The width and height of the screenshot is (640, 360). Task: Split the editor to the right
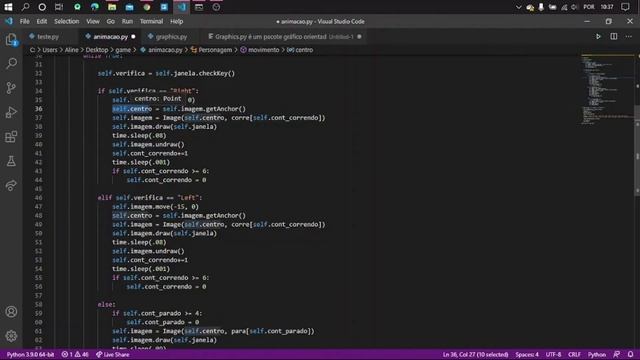pyautogui.click(x=613, y=36)
